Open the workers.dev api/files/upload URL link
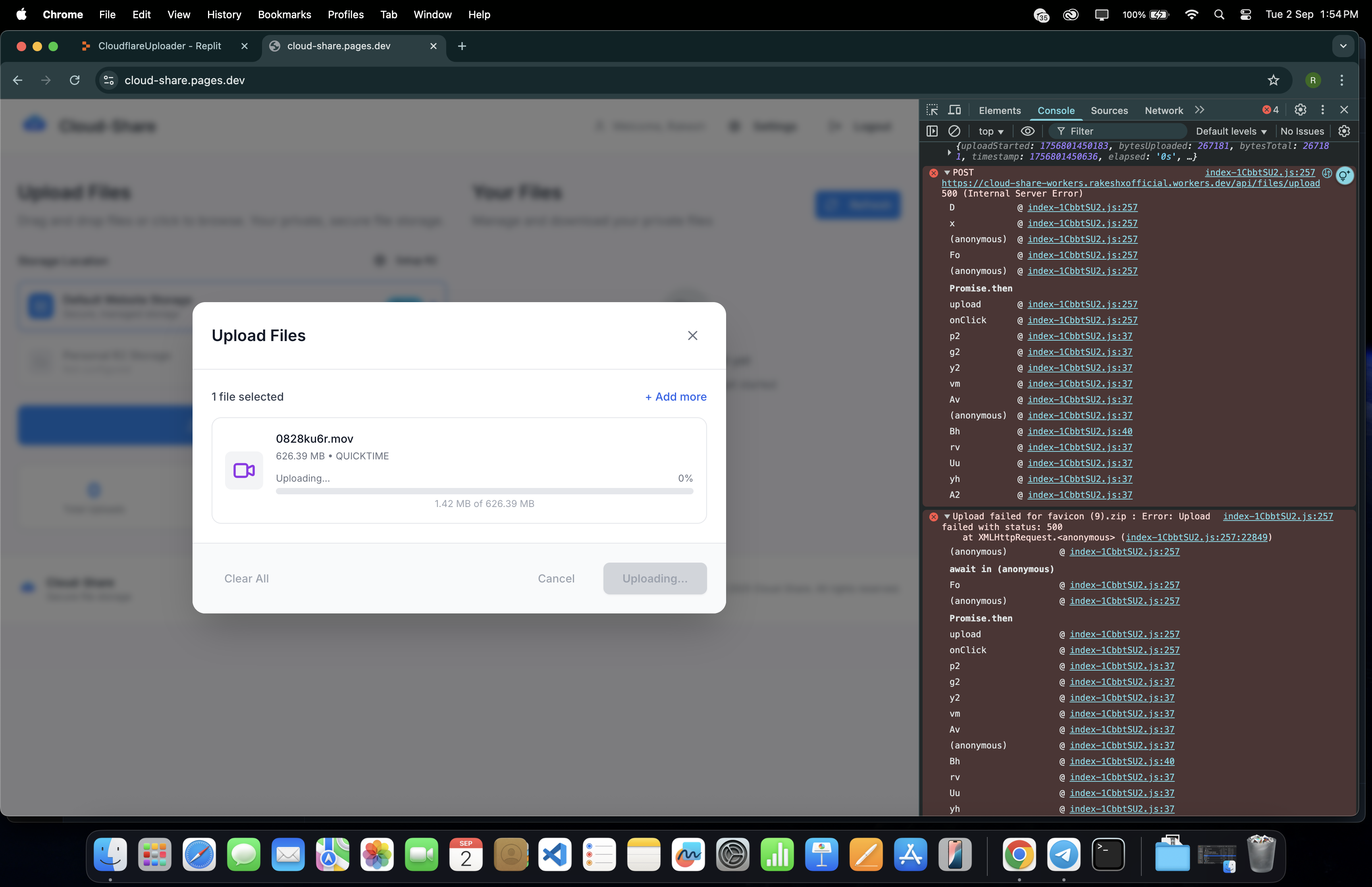 [x=1131, y=183]
